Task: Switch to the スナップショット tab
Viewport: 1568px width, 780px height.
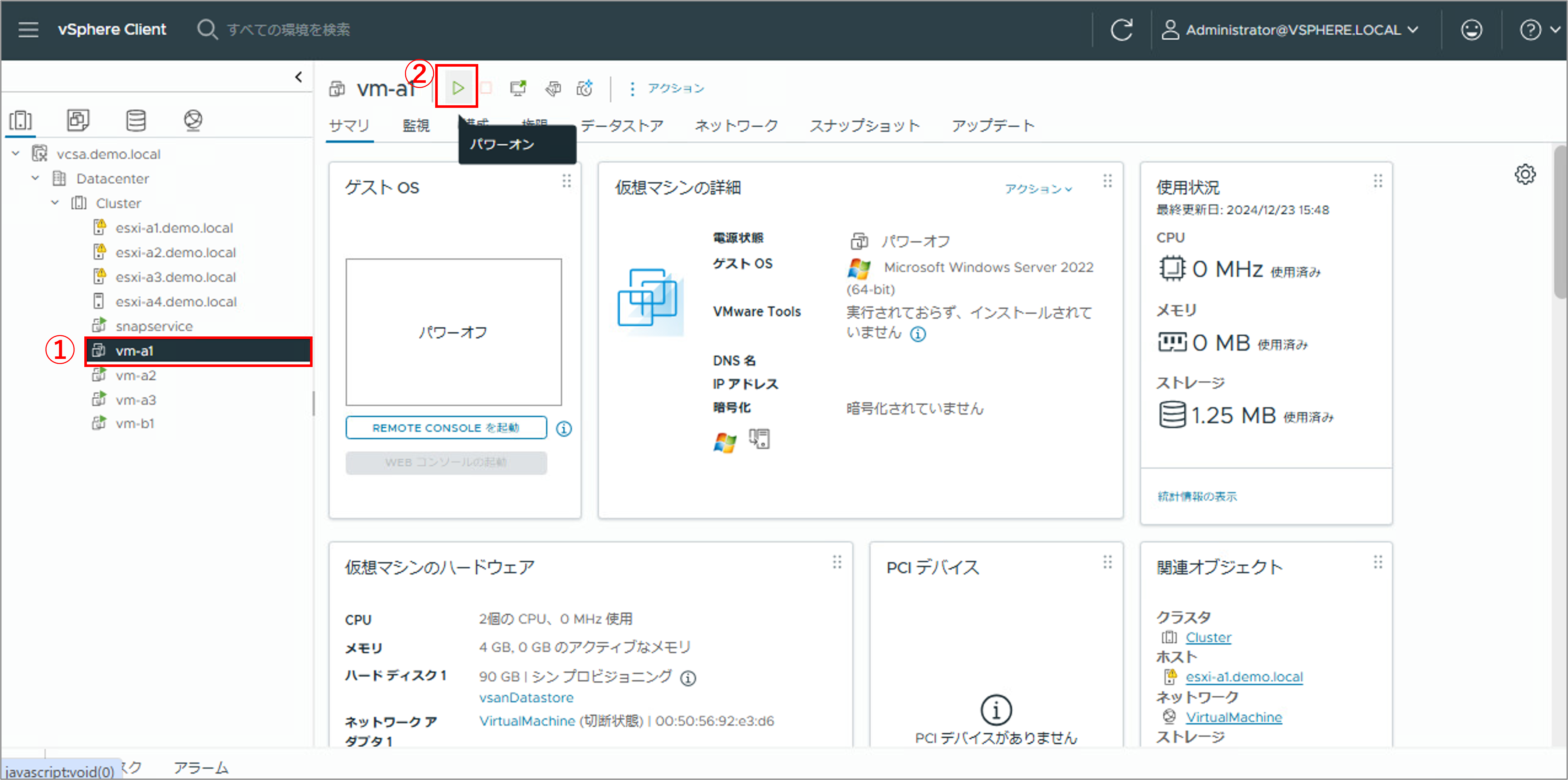Action: point(864,125)
